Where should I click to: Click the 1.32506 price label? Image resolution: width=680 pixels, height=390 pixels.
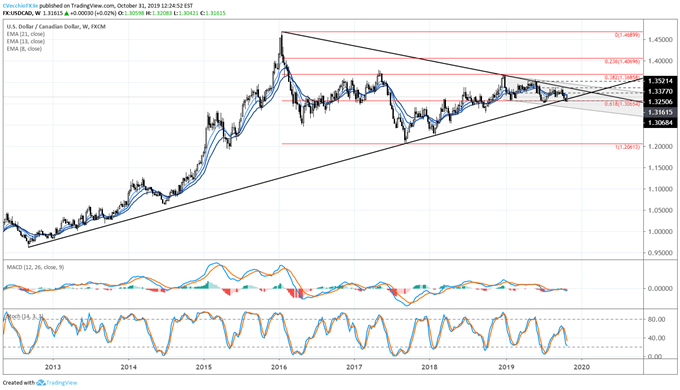point(660,102)
